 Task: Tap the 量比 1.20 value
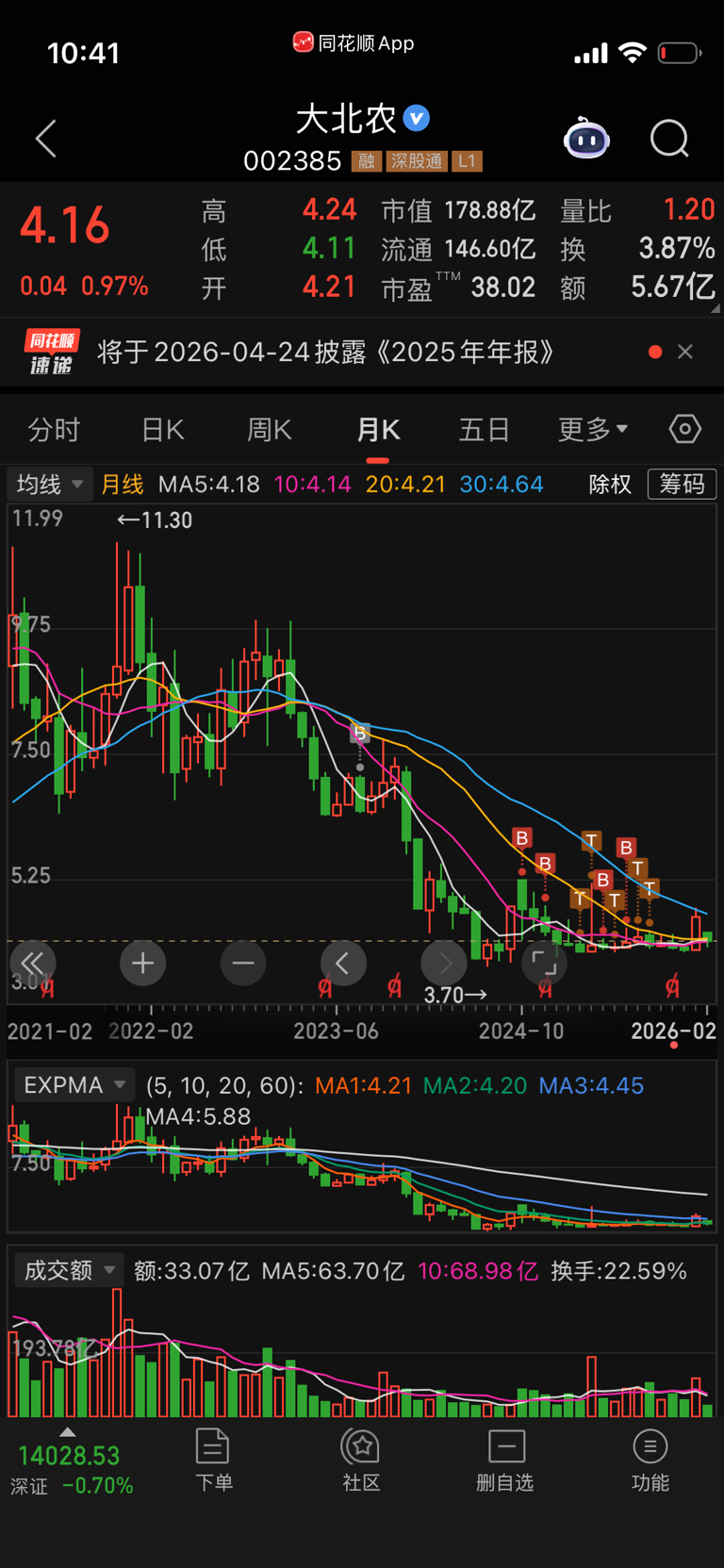click(x=688, y=209)
